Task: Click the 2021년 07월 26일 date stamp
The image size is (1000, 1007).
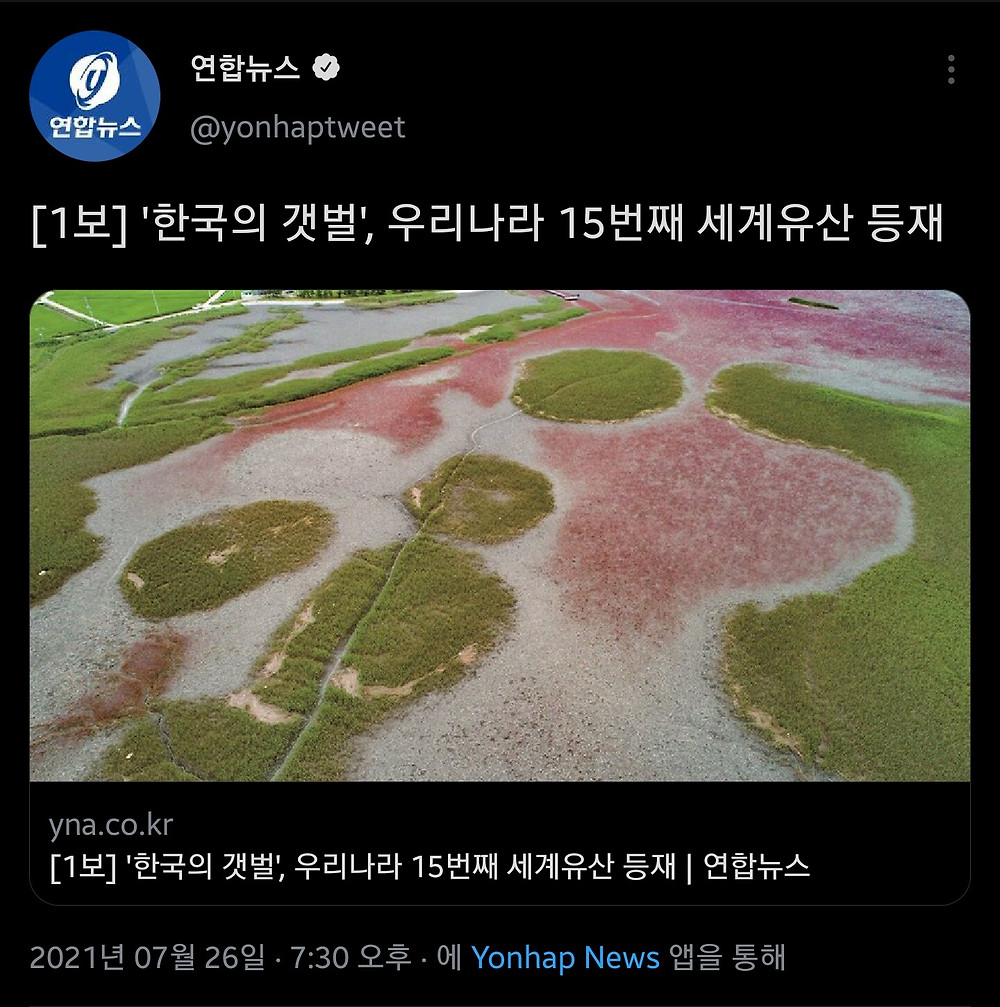Action: 147,958
